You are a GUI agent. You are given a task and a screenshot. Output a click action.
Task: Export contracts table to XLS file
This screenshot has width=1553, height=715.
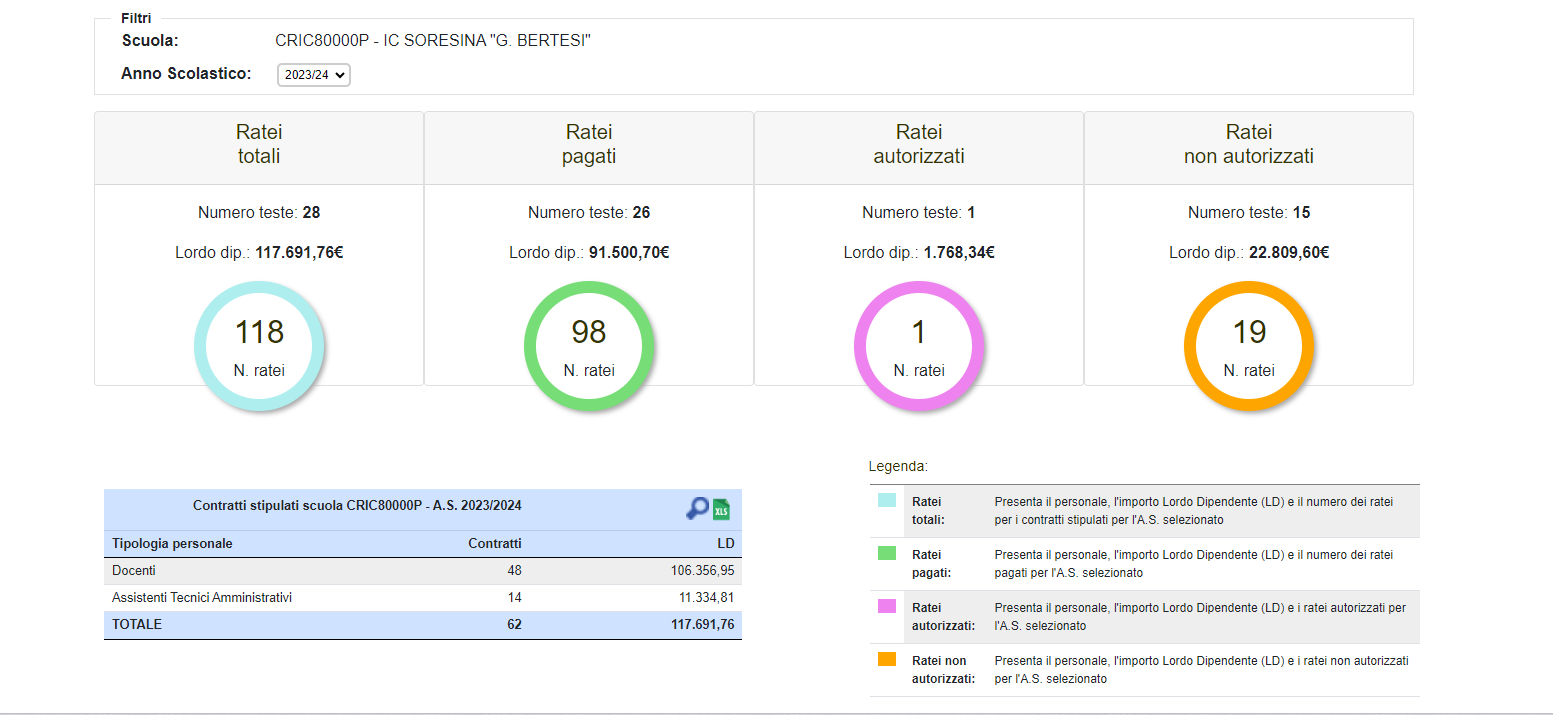tap(721, 509)
